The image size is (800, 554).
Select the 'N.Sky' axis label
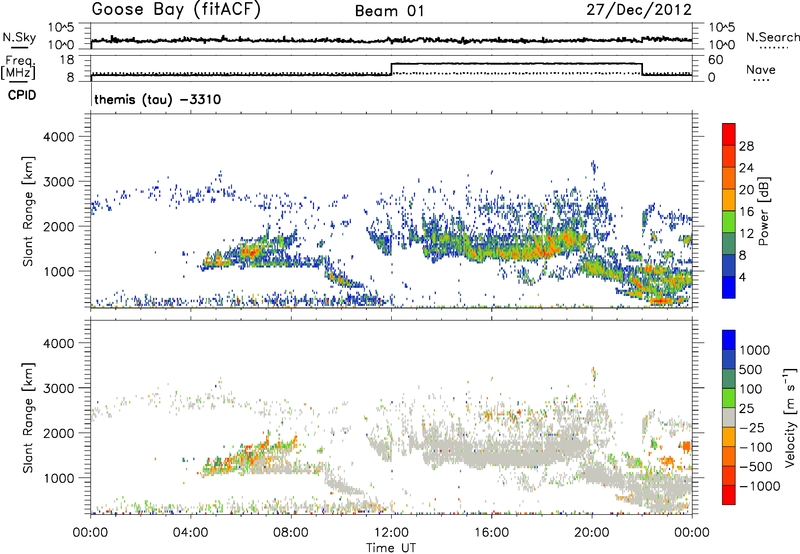coord(19,37)
